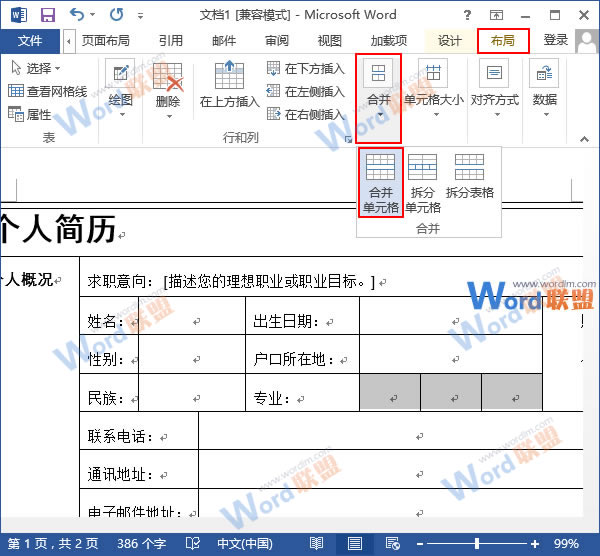The height and width of the screenshot is (556, 600).
Task: Click 在左侧插入 insert left
Action: click(x=305, y=91)
